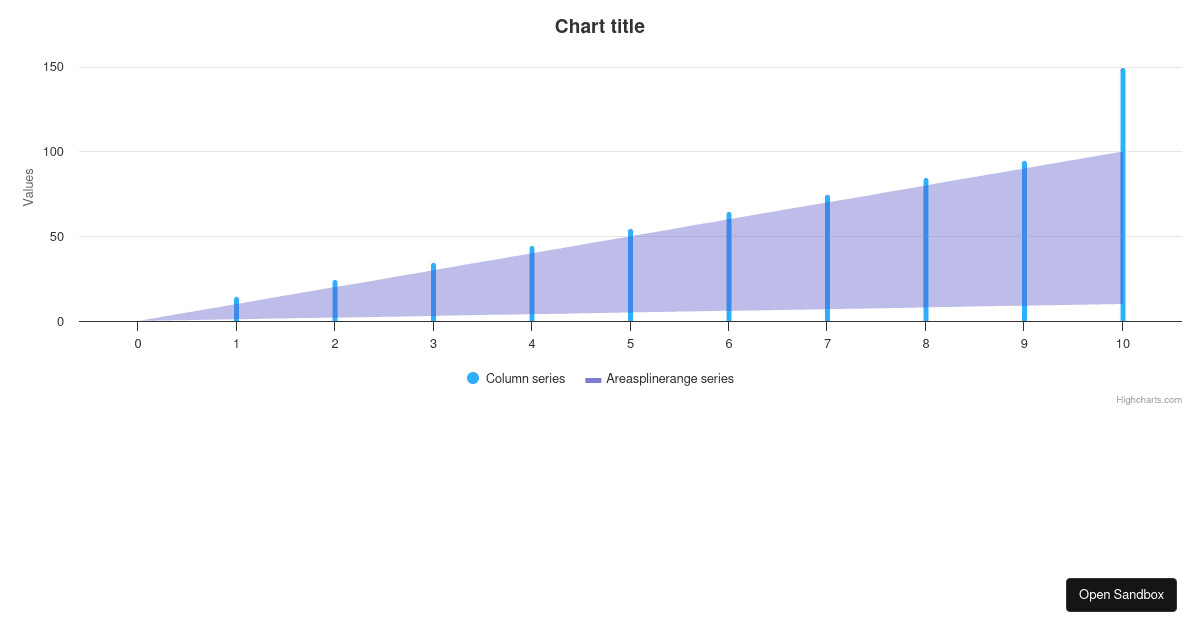
Task: Click the column above x-value 6
Action: (728, 265)
